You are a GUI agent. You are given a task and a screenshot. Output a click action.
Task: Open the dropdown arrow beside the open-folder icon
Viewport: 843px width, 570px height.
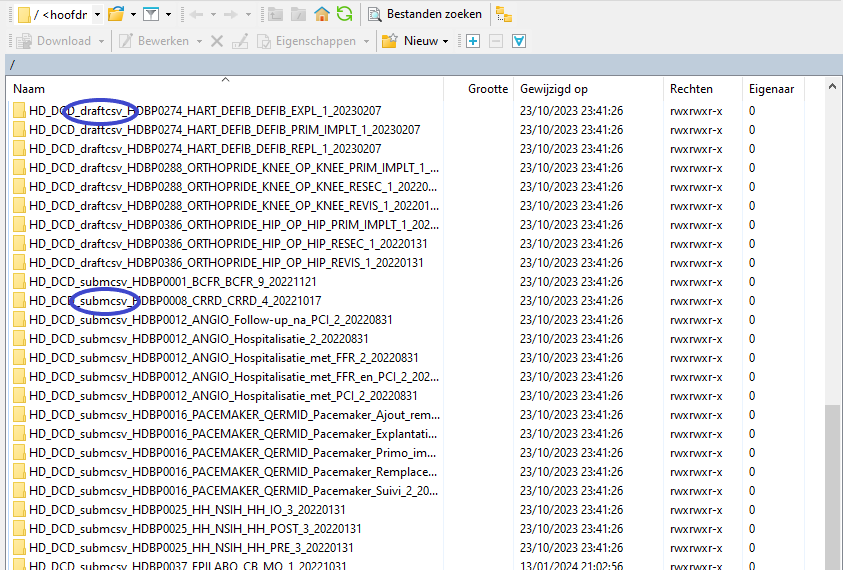[x=133, y=14]
